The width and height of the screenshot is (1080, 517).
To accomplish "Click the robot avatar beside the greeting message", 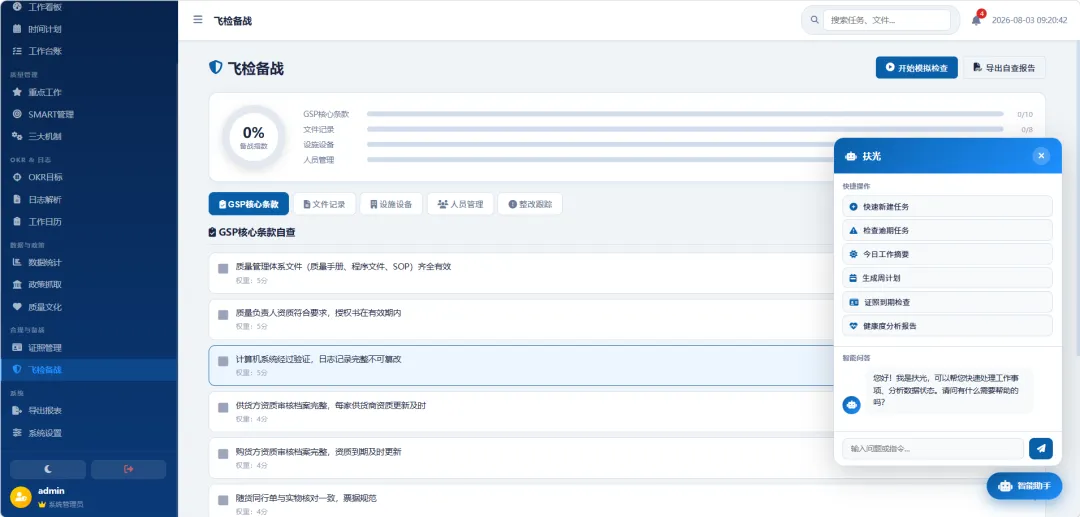I will pyautogui.click(x=851, y=405).
